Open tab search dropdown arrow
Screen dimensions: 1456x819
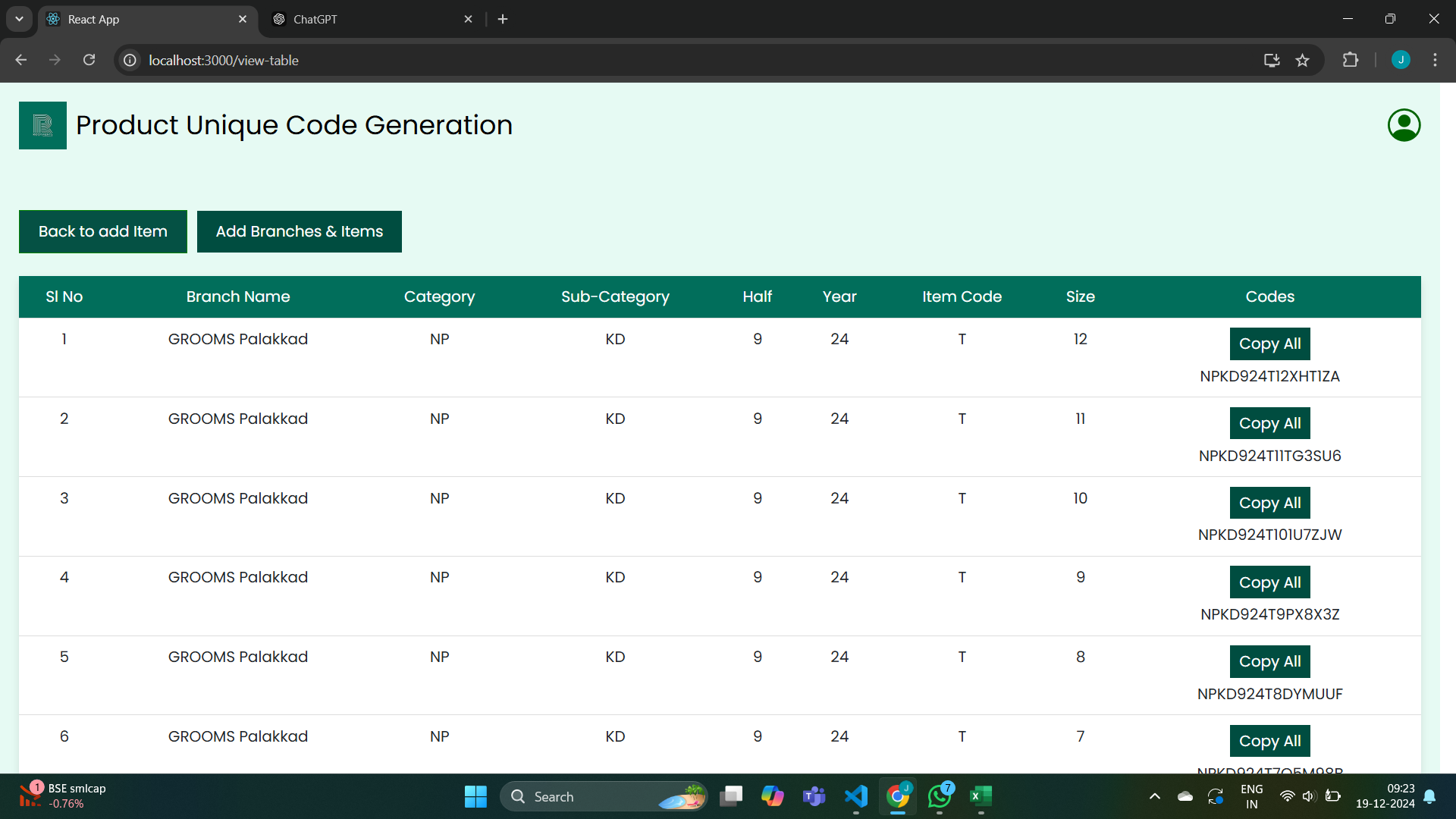(19, 19)
